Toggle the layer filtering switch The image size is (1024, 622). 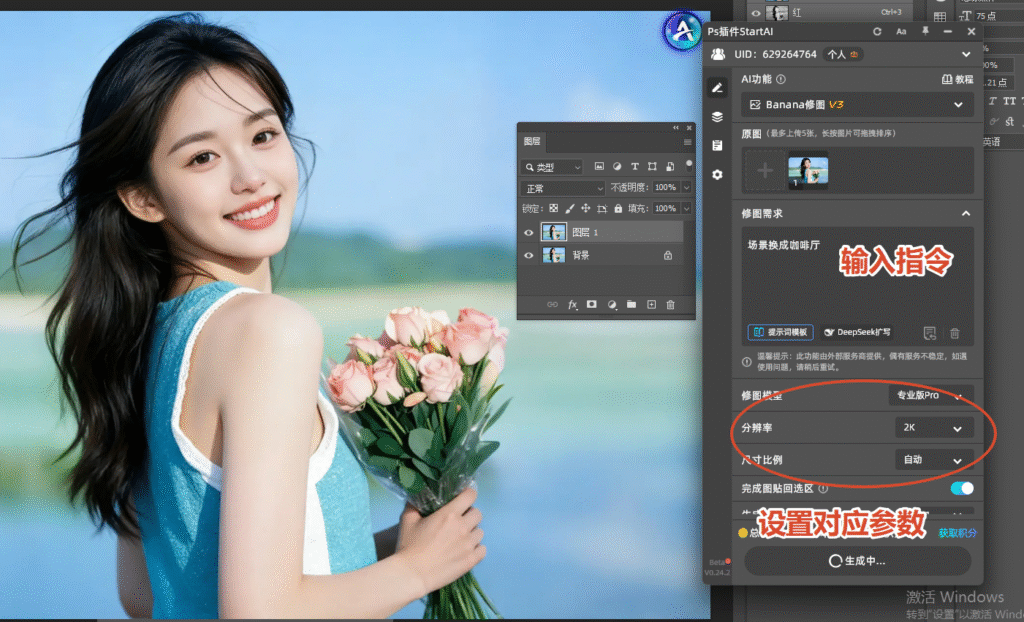pyautogui.click(x=688, y=164)
